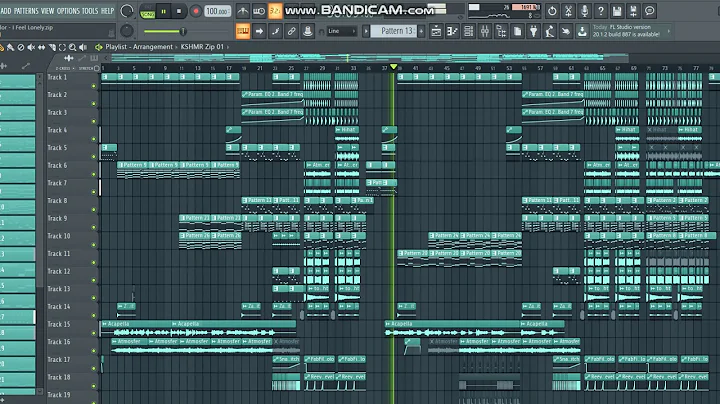Select the playlist mute tool
The image size is (720, 404).
click(31, 47)
